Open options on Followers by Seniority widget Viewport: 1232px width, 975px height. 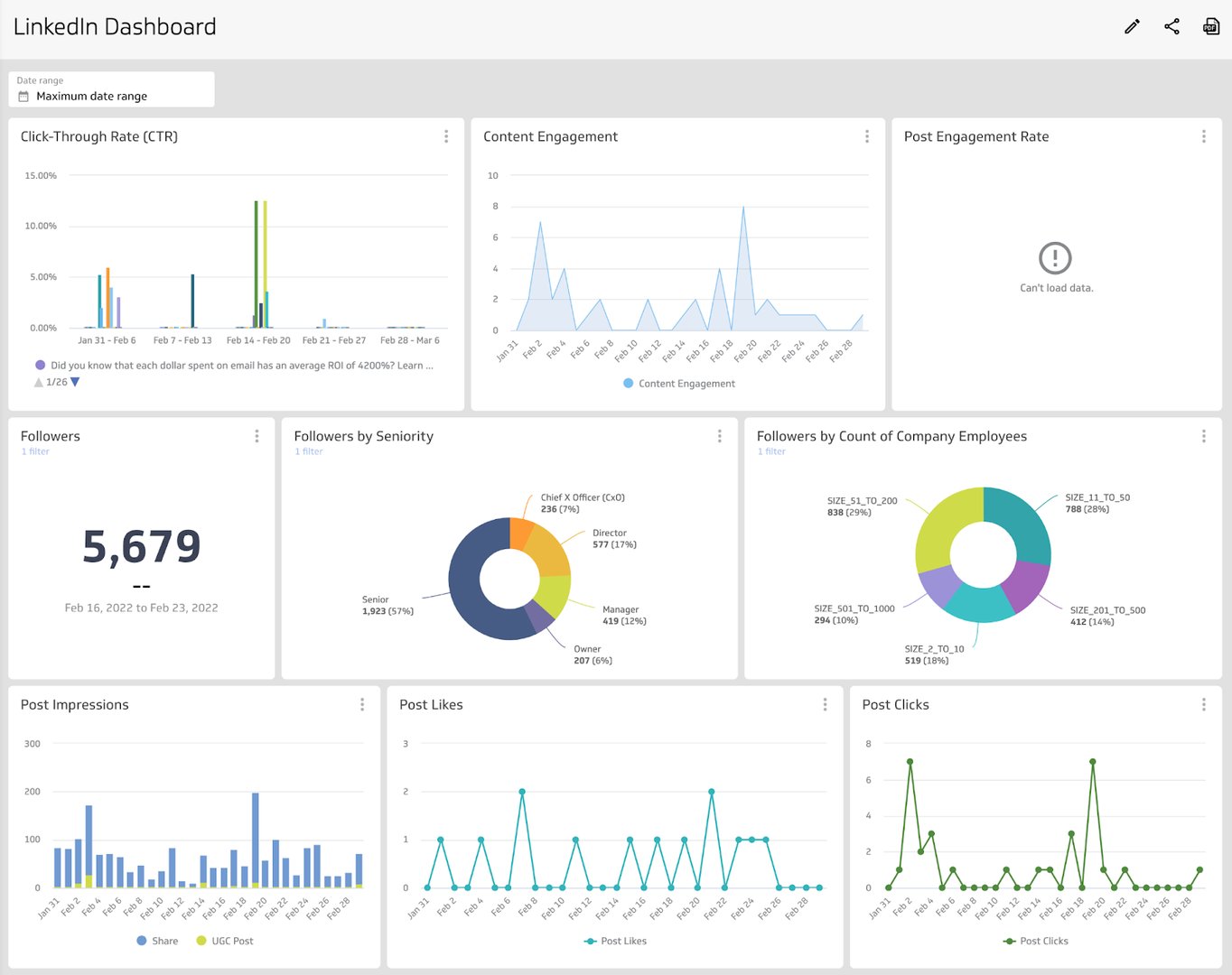[x=719, y=436]
